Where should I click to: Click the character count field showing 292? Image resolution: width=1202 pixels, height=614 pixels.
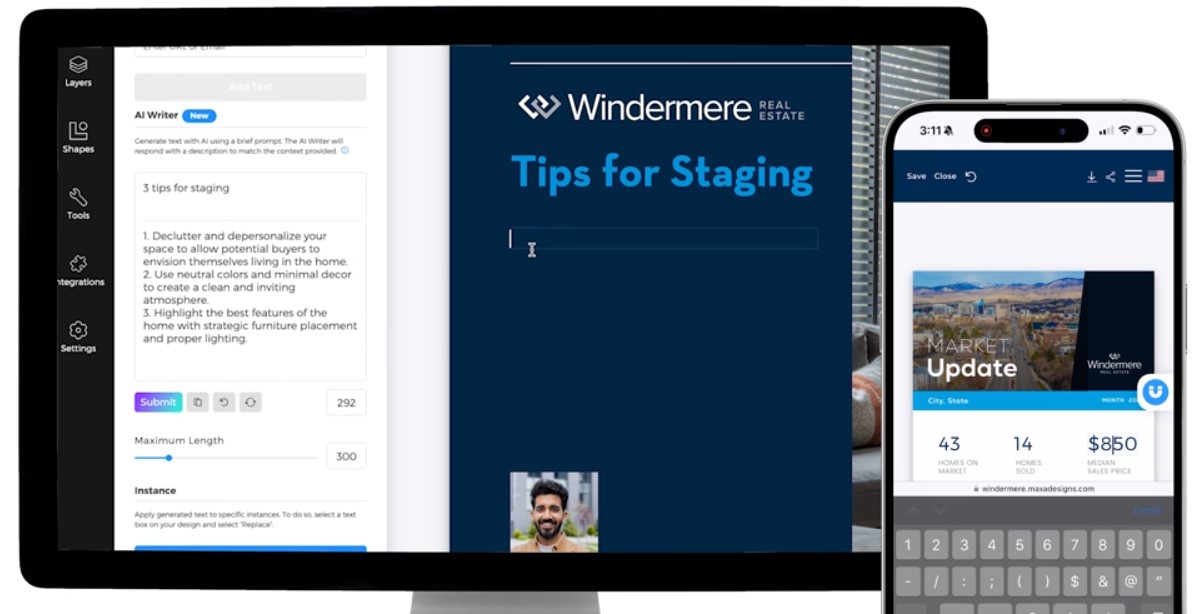[x=346, y=402]
